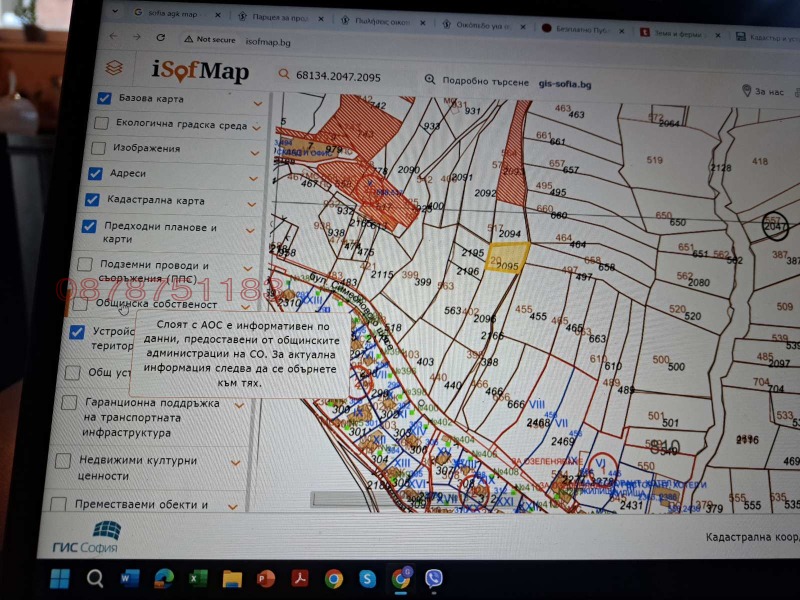Viewport: 800px width, 600px height.
Task: Expand Недвижими културни ценности section
Action: click(235, 463)
